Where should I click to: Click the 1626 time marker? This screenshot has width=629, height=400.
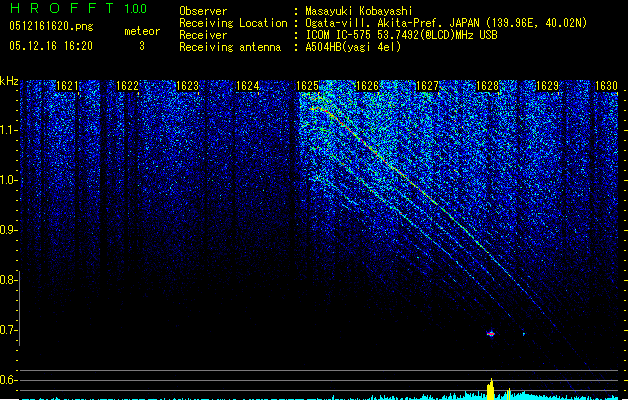coord(367,86)
